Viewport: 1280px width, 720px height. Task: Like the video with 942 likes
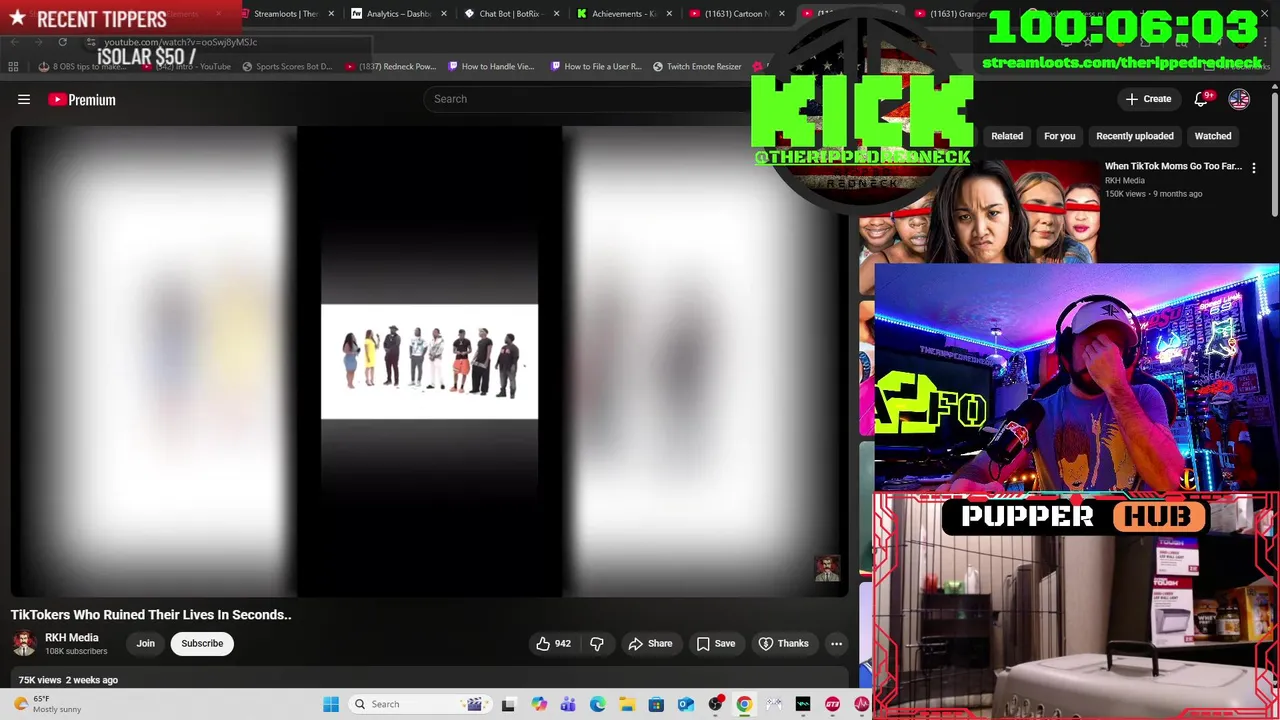pos(553,644)
